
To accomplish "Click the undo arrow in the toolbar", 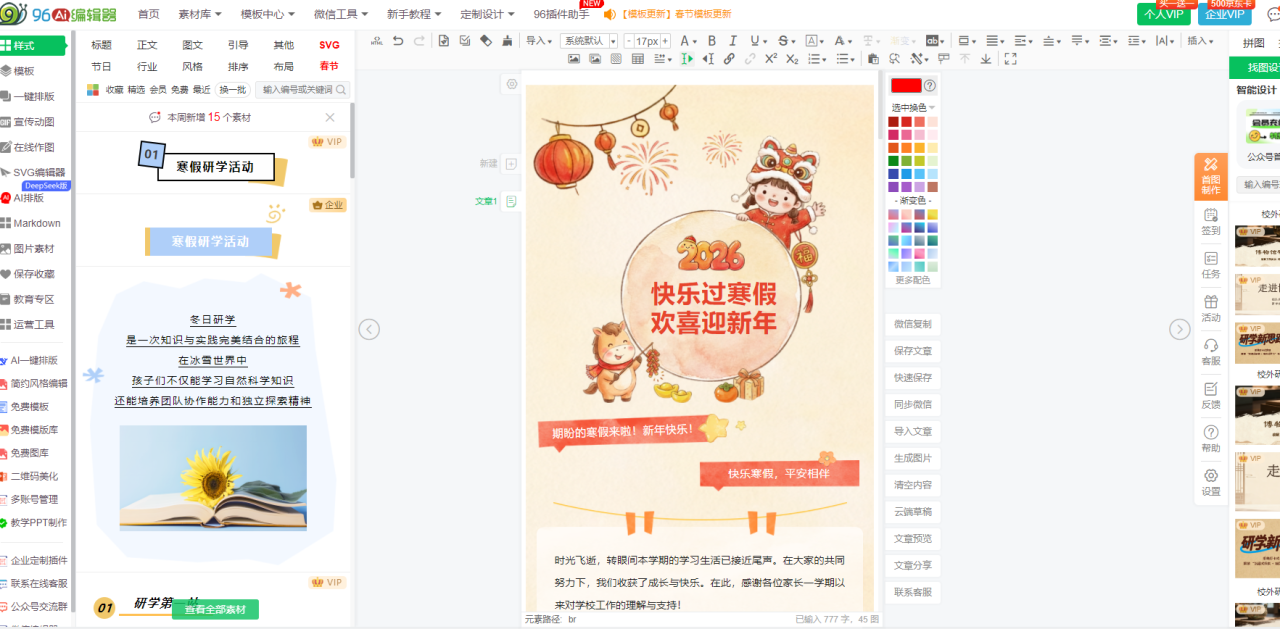I will tap(398, 41).
